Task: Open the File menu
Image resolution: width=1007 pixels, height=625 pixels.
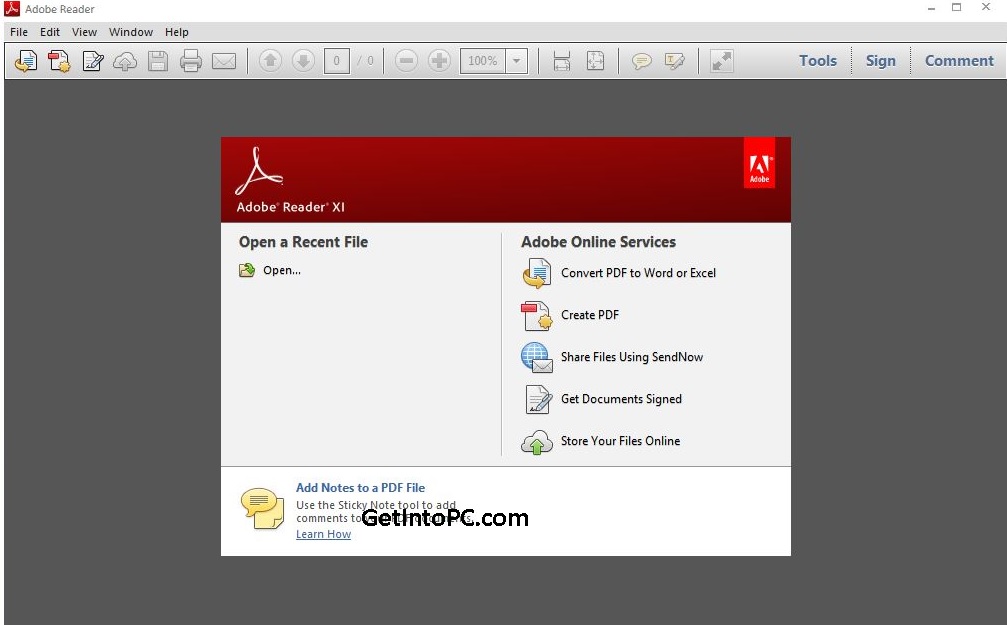Action: pyautogui.click(x=19, y=32)
